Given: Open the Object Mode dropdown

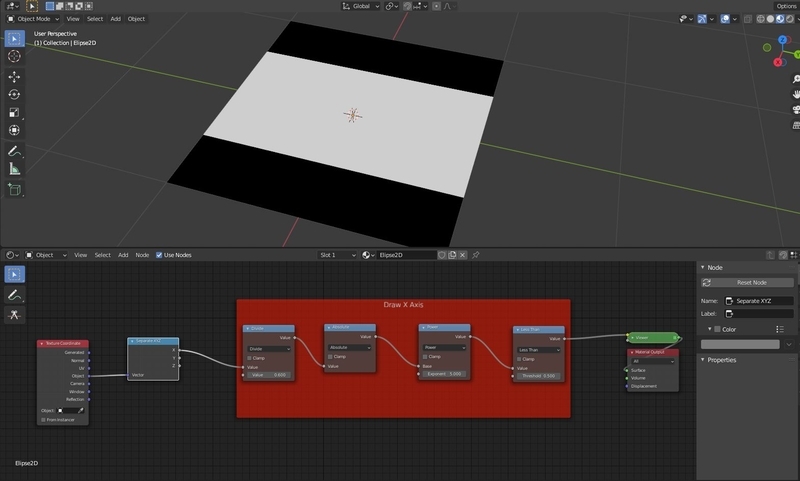Looking at the screenshot, I should click(33, 19).
